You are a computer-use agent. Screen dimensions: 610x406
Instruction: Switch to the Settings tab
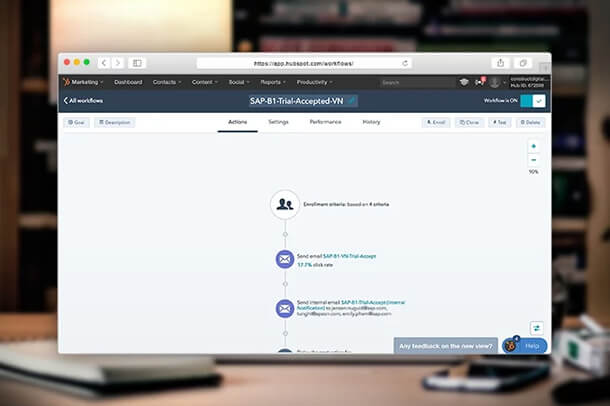278,122
